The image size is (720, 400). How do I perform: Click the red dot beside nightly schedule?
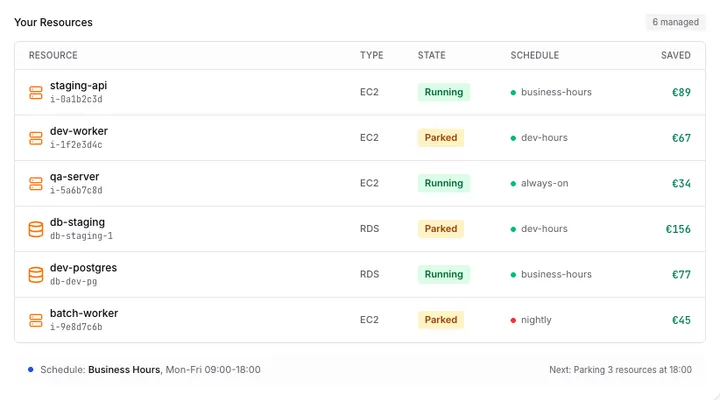click(x=513, y=320)
